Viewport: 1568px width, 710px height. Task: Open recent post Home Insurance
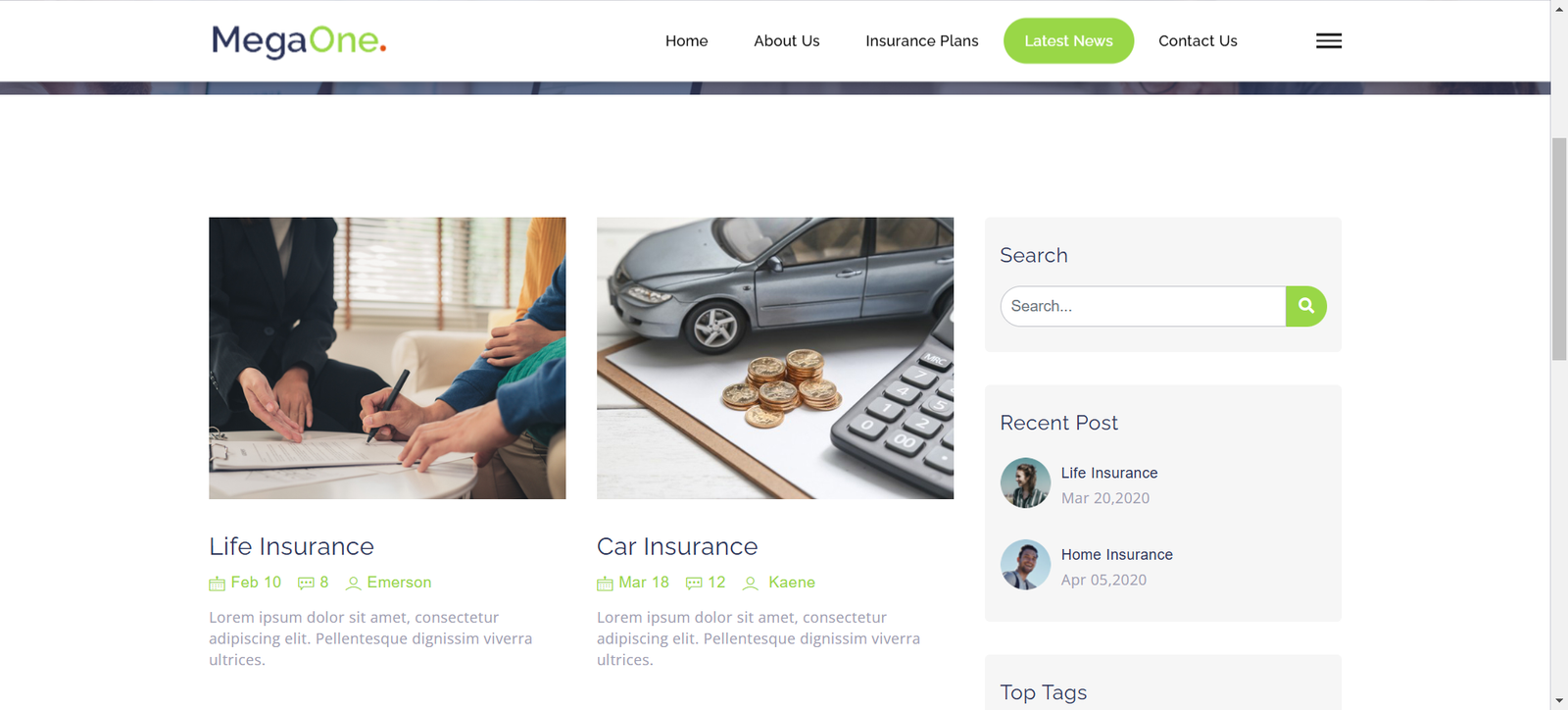(x=1116, y=555)
